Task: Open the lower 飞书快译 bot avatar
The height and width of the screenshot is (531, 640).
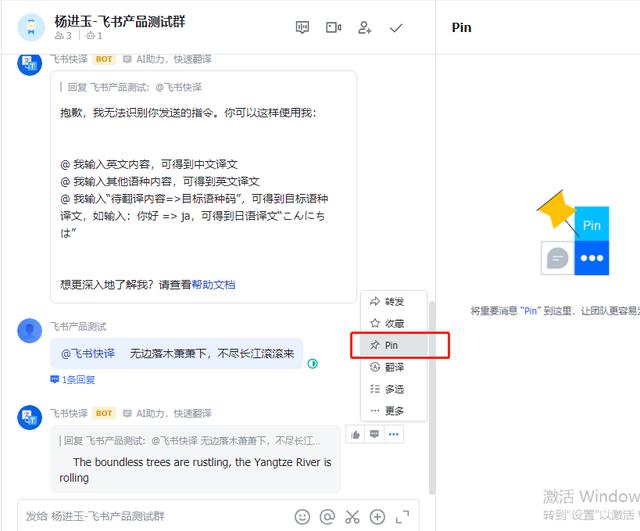Action: [x=30, y=417]
